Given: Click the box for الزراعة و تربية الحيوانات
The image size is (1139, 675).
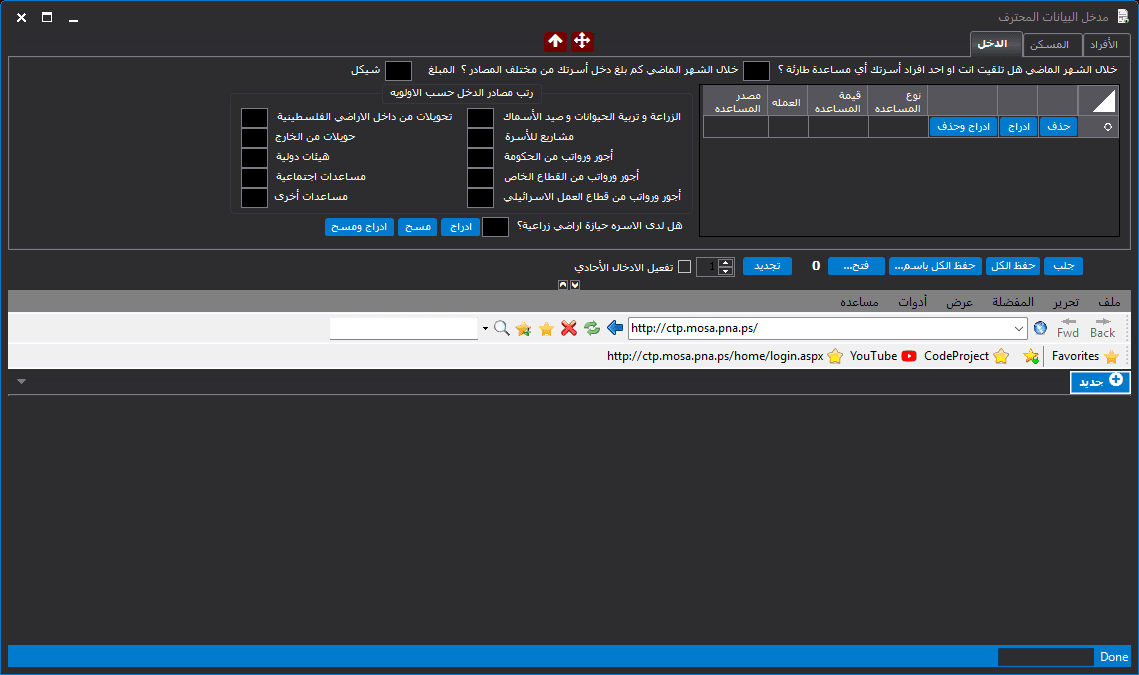Looking at the screenshot, I should (x=480, y=118).
